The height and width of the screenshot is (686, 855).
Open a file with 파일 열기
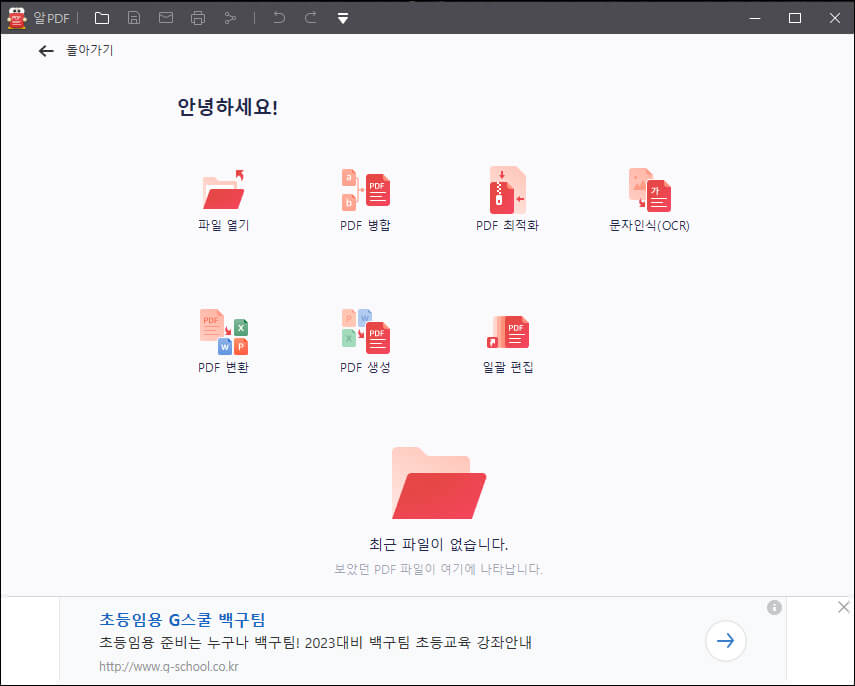(x=223, y=196)
